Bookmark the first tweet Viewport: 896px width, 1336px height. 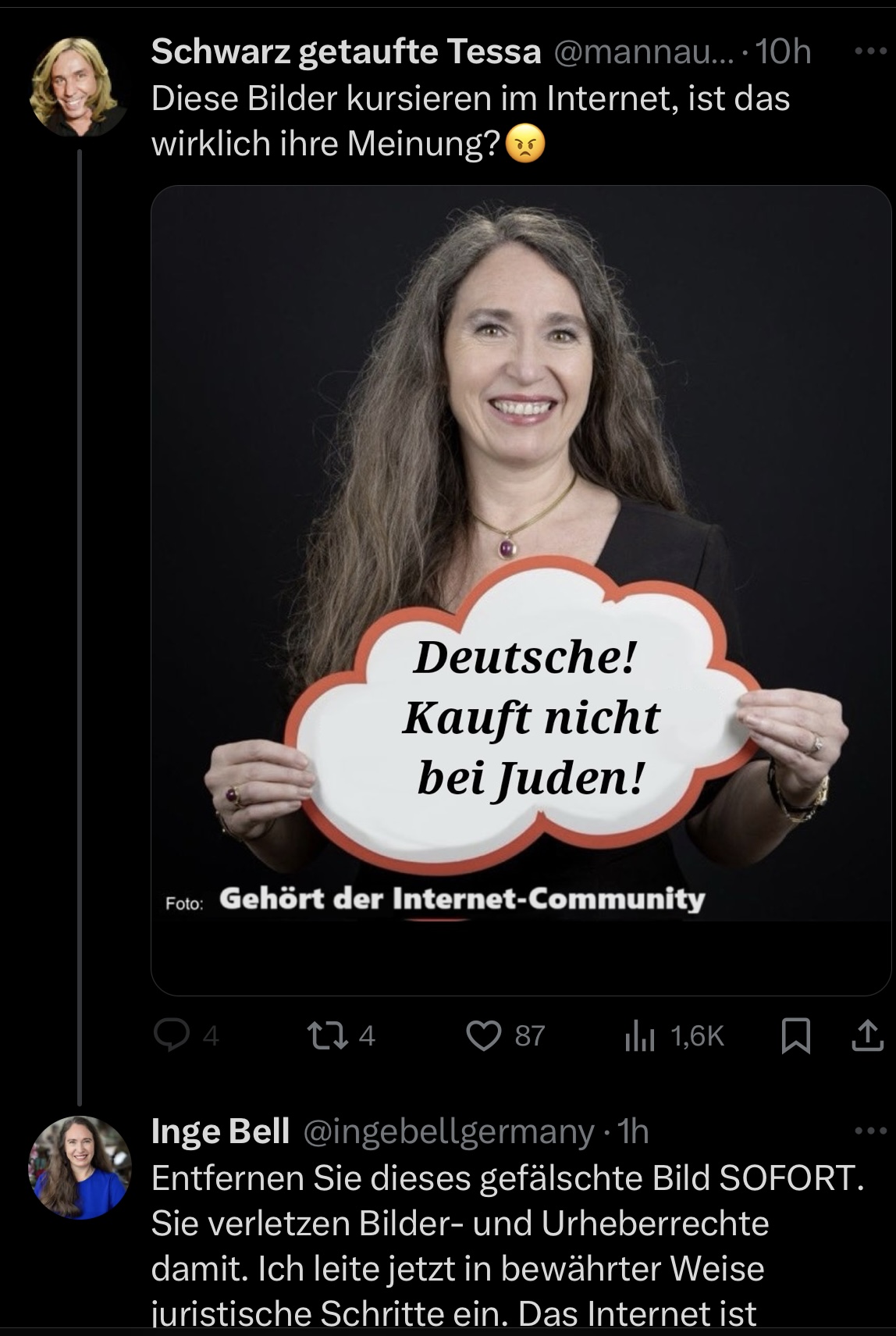click(796, 1036)
